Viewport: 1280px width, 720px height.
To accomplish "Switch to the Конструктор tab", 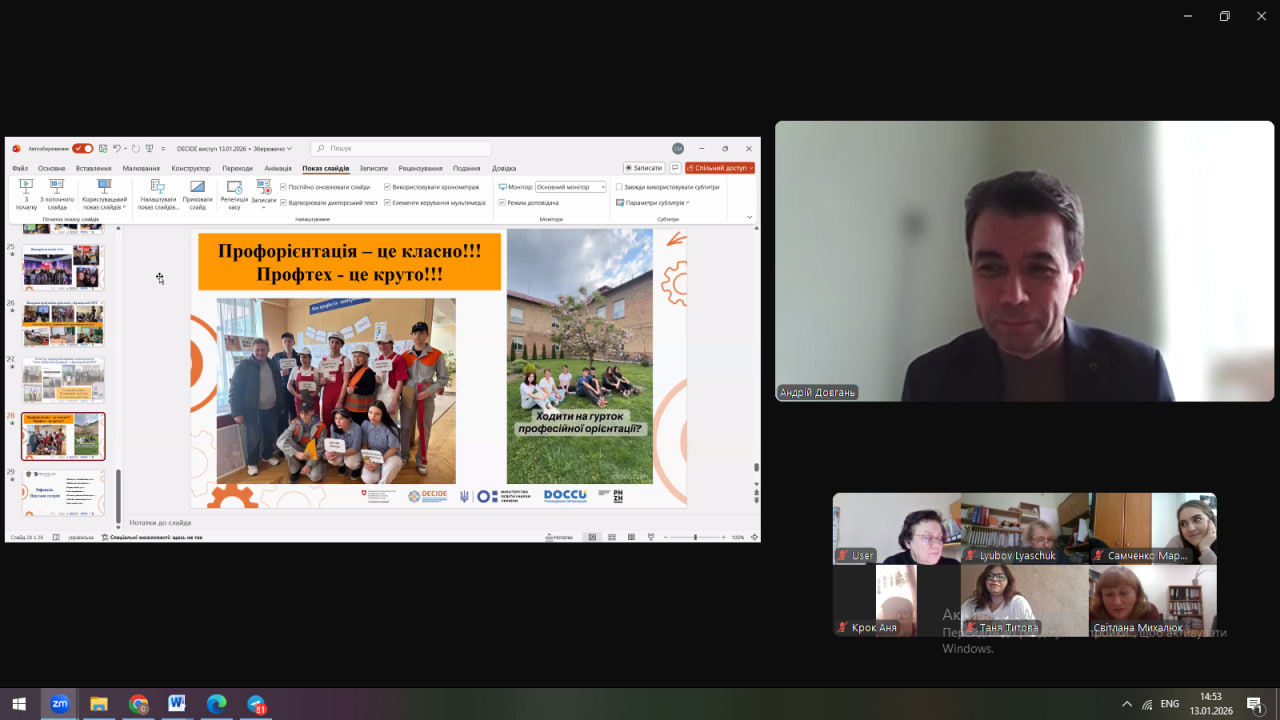I will tap(191, 168).
